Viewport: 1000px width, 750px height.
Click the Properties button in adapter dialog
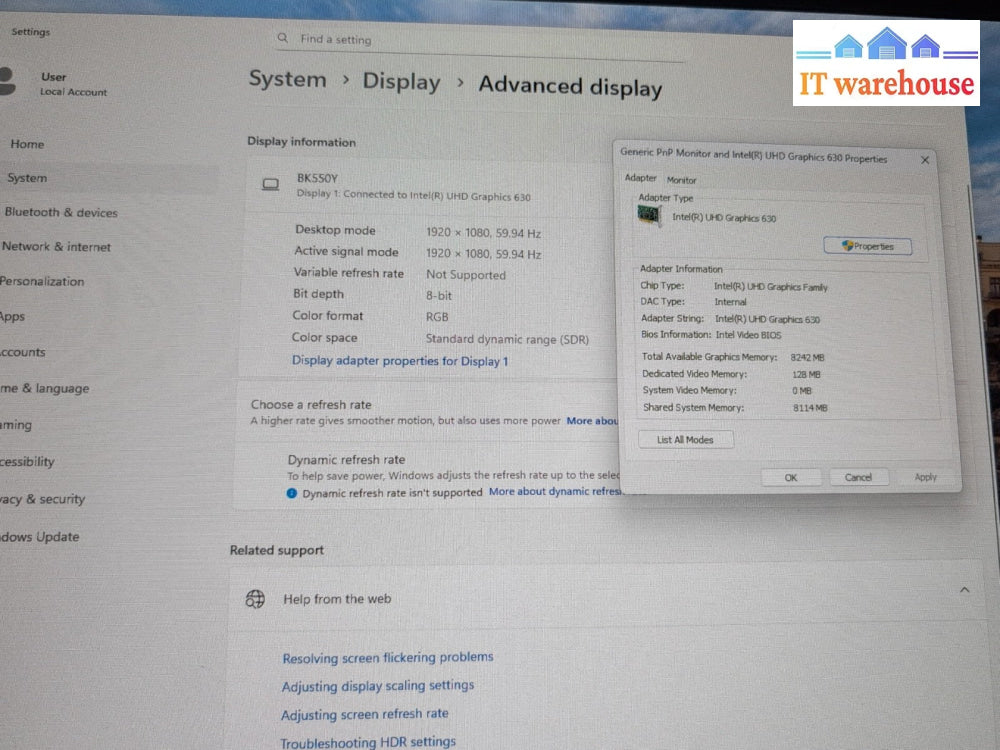[867, 246]
